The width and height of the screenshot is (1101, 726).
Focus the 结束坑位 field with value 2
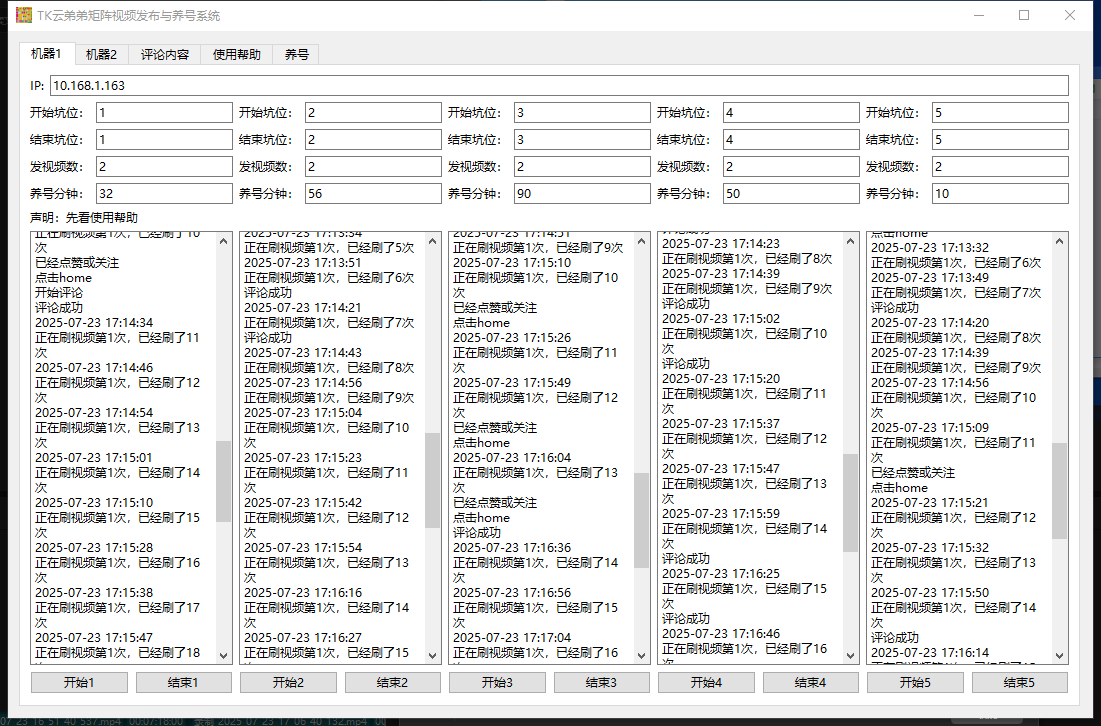coord(373,140)
